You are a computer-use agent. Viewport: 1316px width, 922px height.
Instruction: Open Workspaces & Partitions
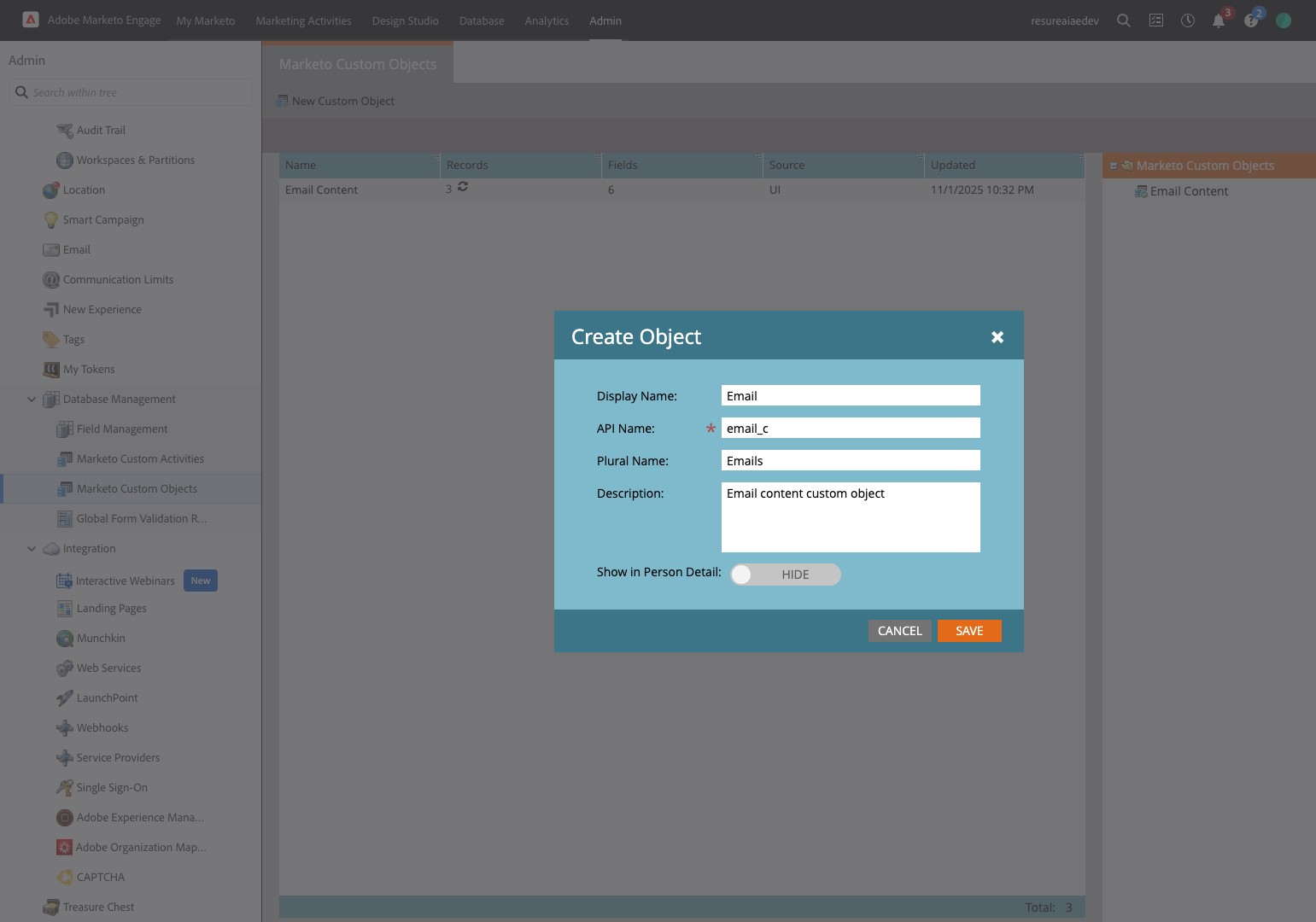click(x=136, y=160)
